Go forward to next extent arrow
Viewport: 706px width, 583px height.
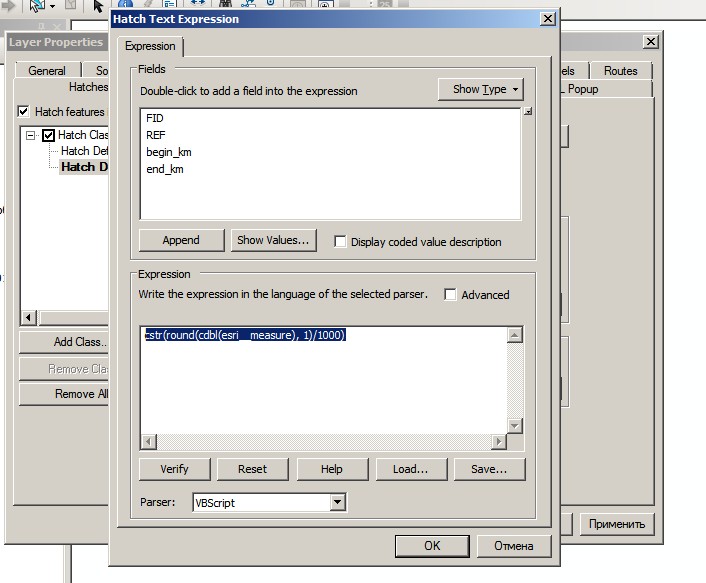click(x=8, y=5)
